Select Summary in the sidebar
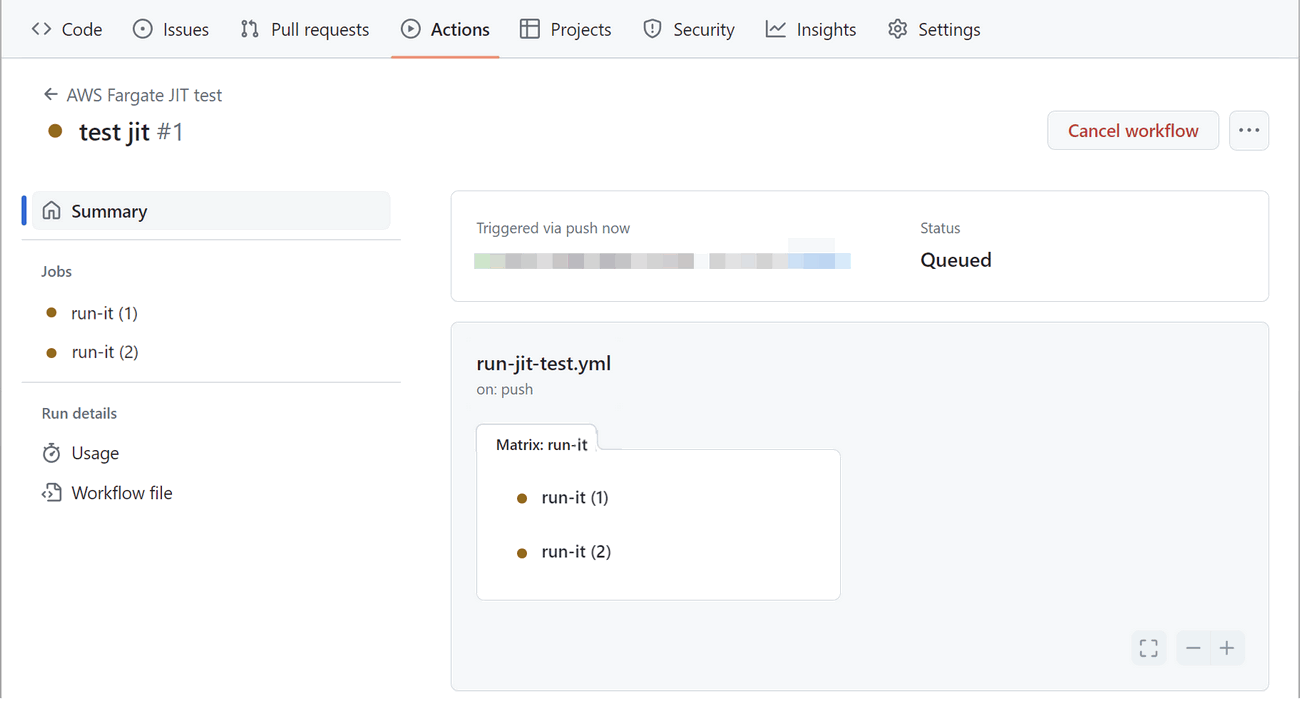This screenshot has width=1300, height=704. [x=211, y=211]
